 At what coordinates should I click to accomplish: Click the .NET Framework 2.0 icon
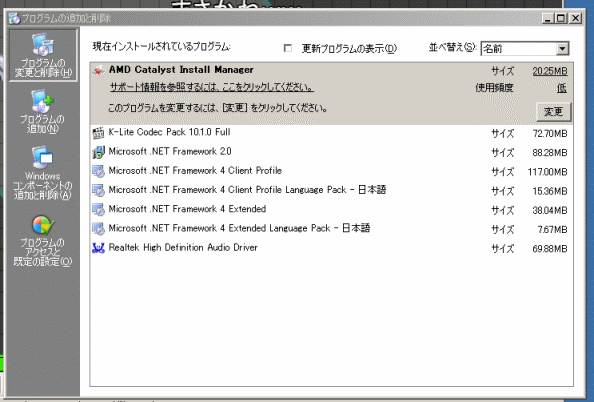[x=98, y=152]
